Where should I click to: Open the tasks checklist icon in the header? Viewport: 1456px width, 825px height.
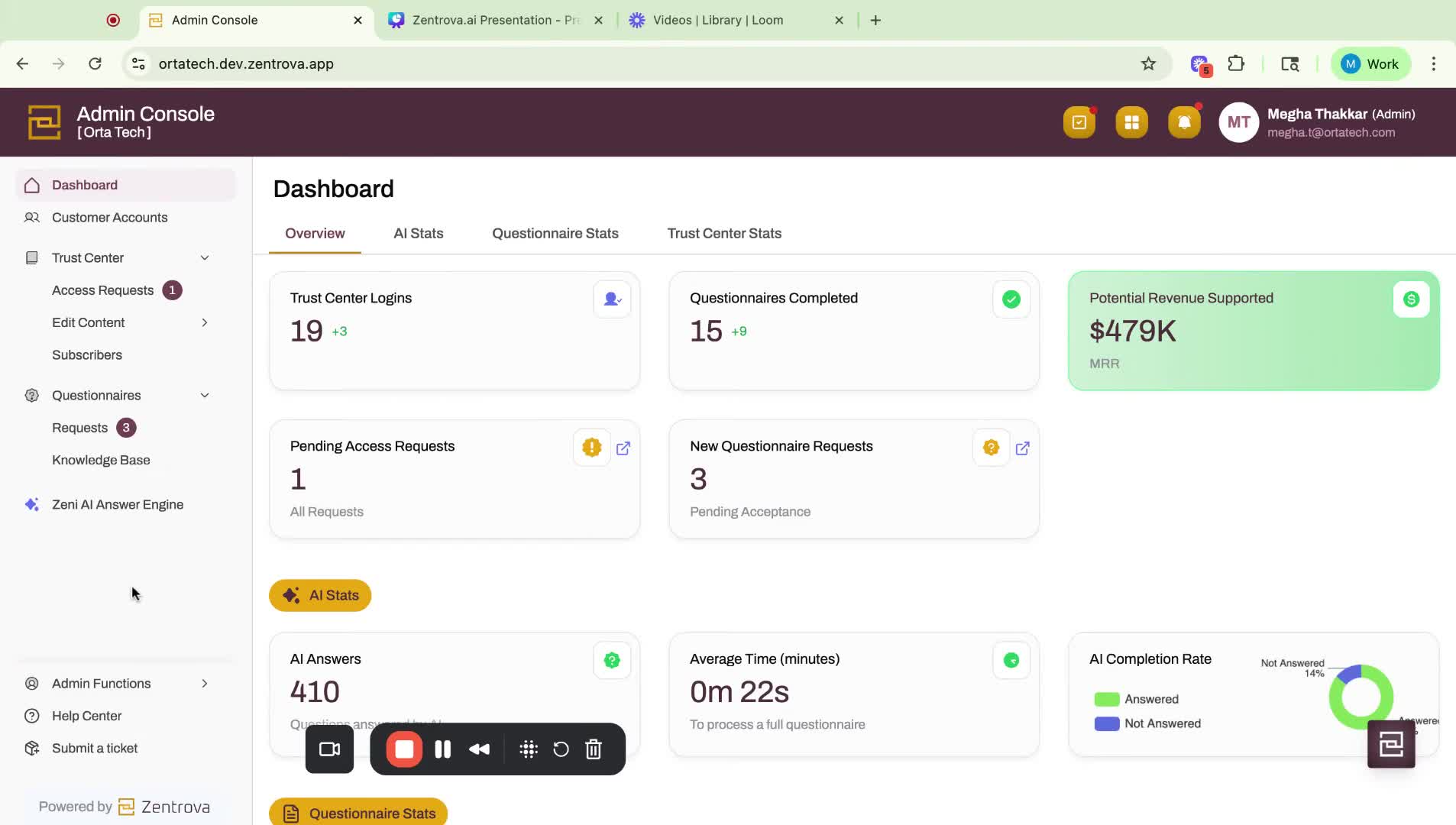click(x=1079, y=122)
